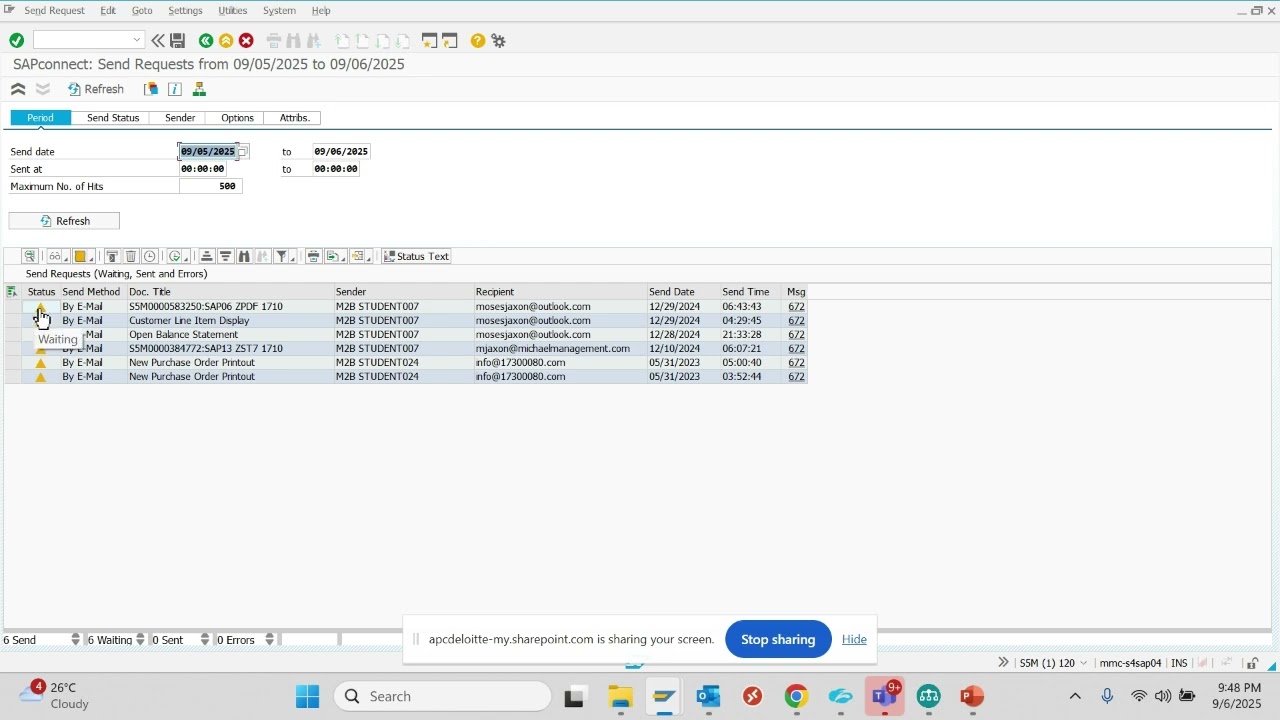Click the Send date to field 09/06/2025
The image size is (1280, 720).
click(x=341, y=151)
